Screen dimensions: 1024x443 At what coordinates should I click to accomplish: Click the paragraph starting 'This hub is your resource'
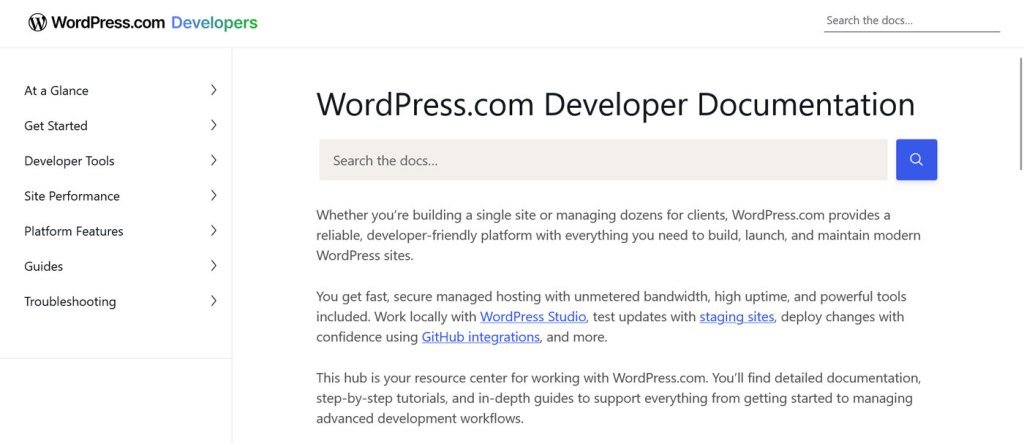click(x=619, y=398)
